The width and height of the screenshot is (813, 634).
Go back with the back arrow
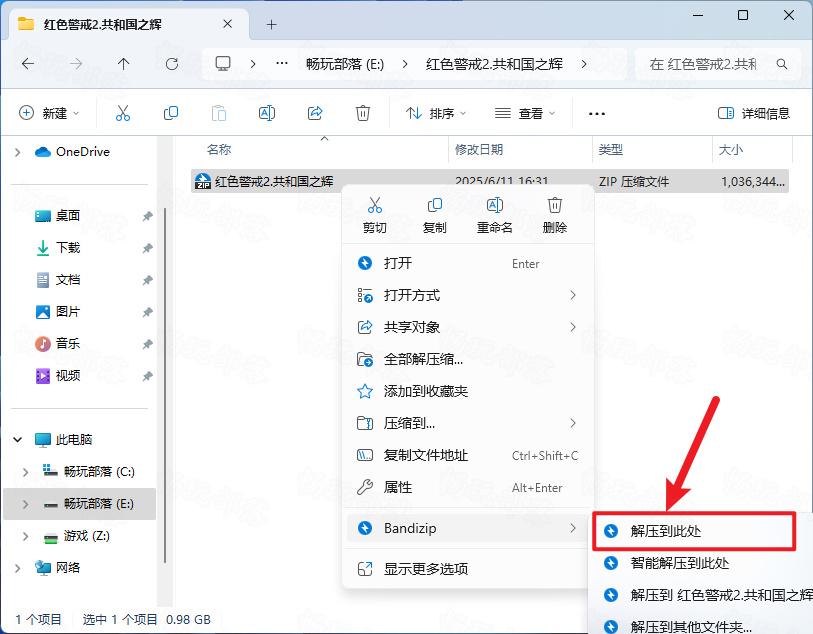tap(28, 64)
